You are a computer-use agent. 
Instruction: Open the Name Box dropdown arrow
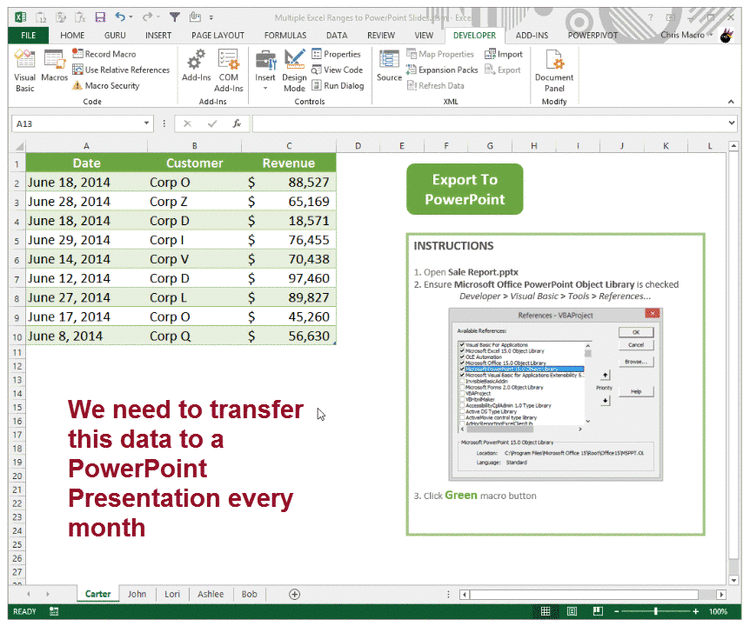[148, 124]
